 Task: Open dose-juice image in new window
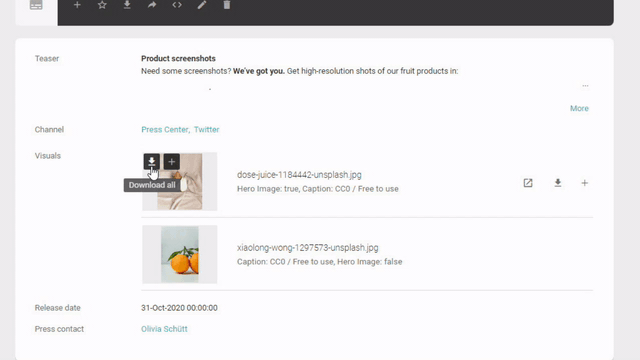point(528,183)
